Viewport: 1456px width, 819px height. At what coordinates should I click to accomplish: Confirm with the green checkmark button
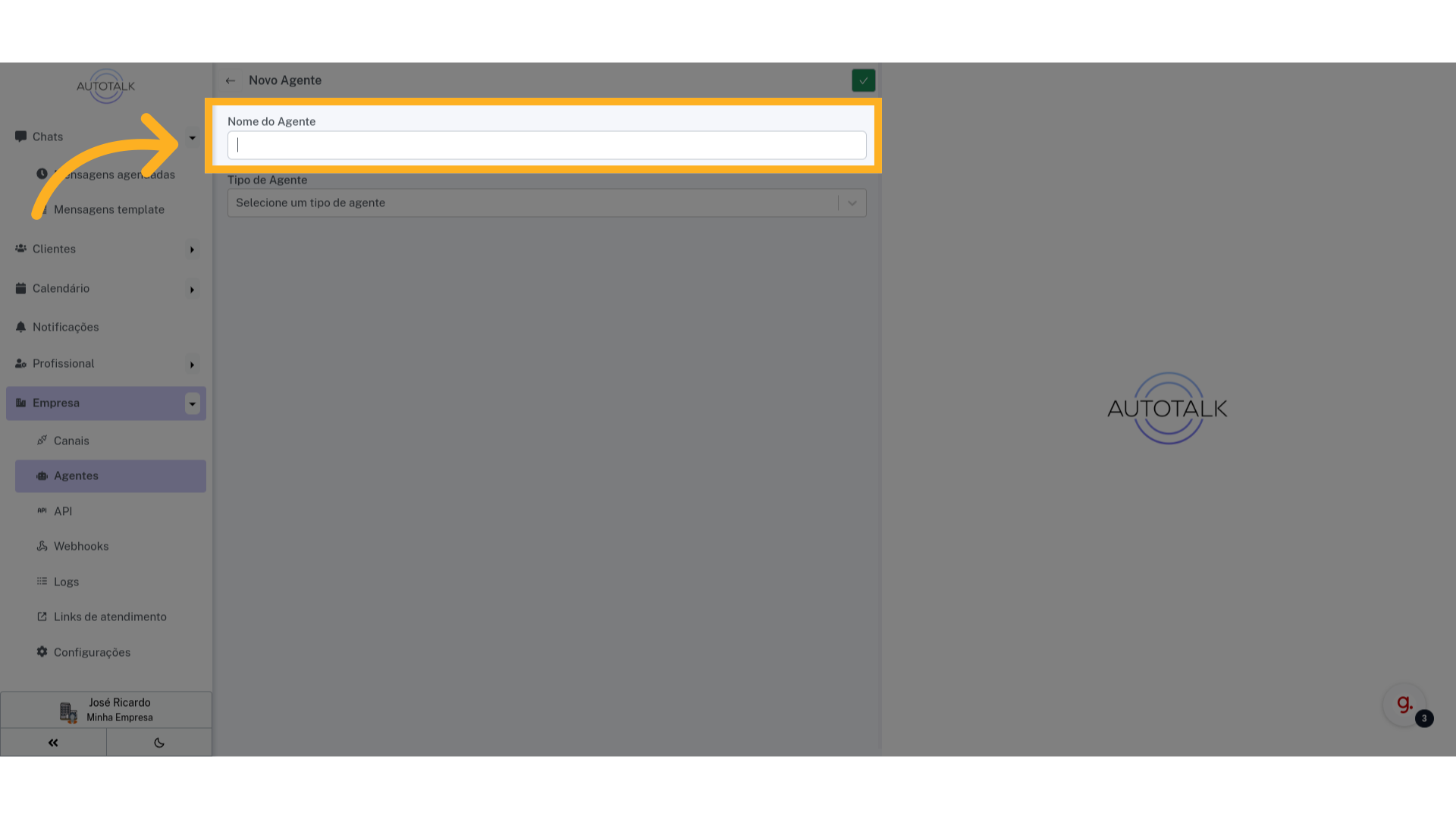(863, 80)
